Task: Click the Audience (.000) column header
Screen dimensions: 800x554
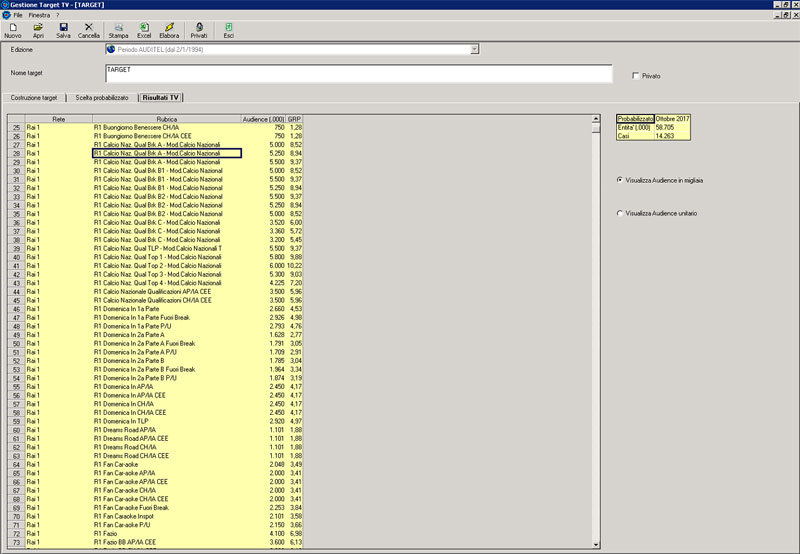Action: point(263,119)
